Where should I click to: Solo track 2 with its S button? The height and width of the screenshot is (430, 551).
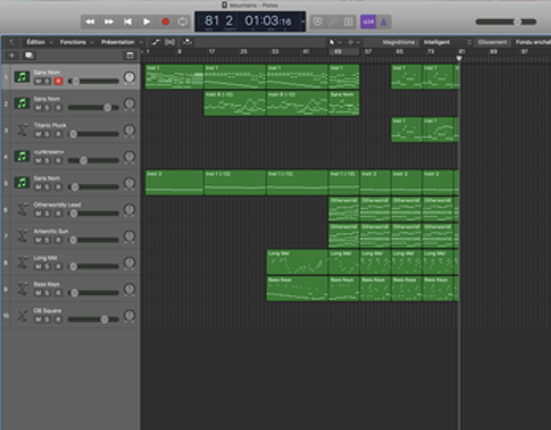[48, 108]
